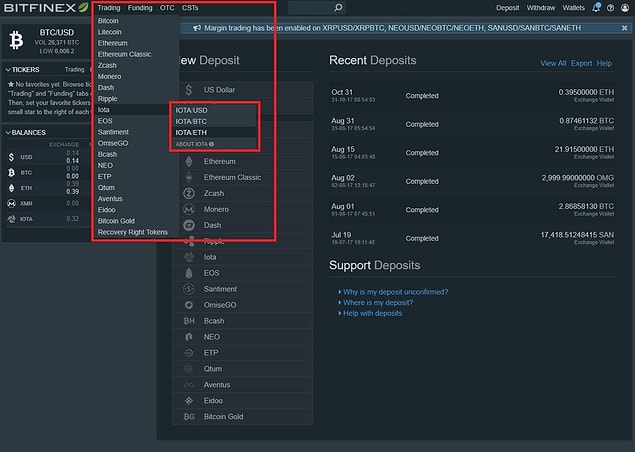Image resolution: width=635 pixels, height=452 pixels.
Task: Open About IOTA info link
Action: click(194, 144)
